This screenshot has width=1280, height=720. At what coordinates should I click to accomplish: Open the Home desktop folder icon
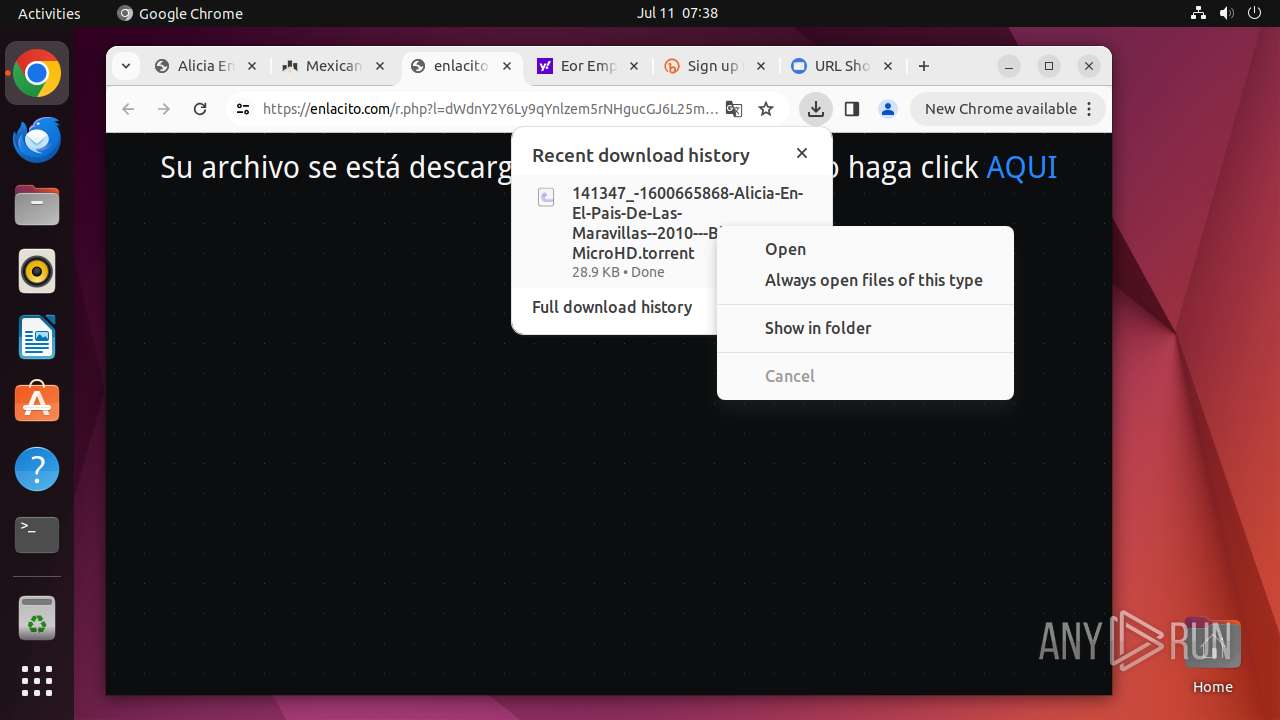tap(1212, 656)
